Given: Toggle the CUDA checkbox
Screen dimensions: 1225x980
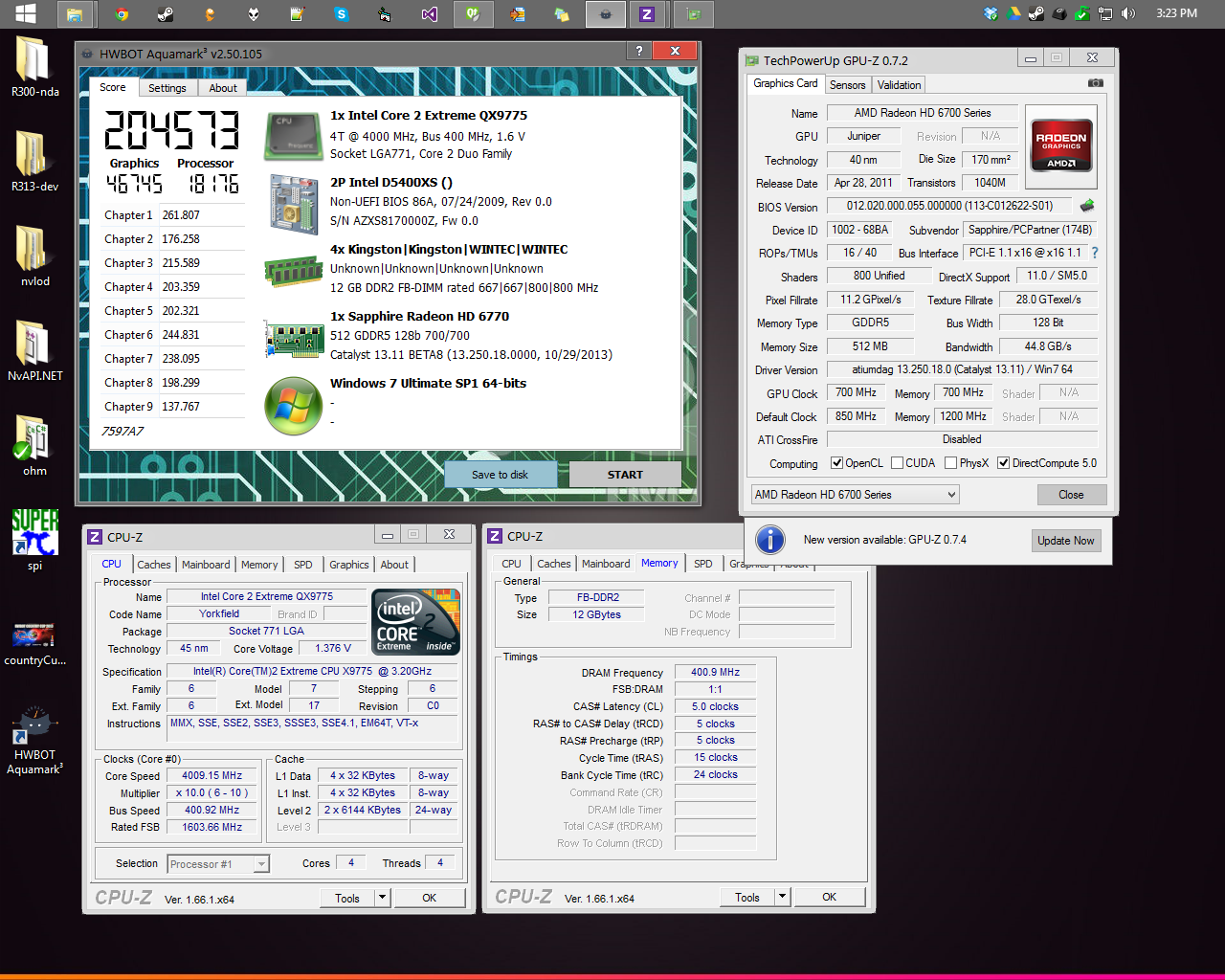Looking at the screenshot, I should coord(898,463).
